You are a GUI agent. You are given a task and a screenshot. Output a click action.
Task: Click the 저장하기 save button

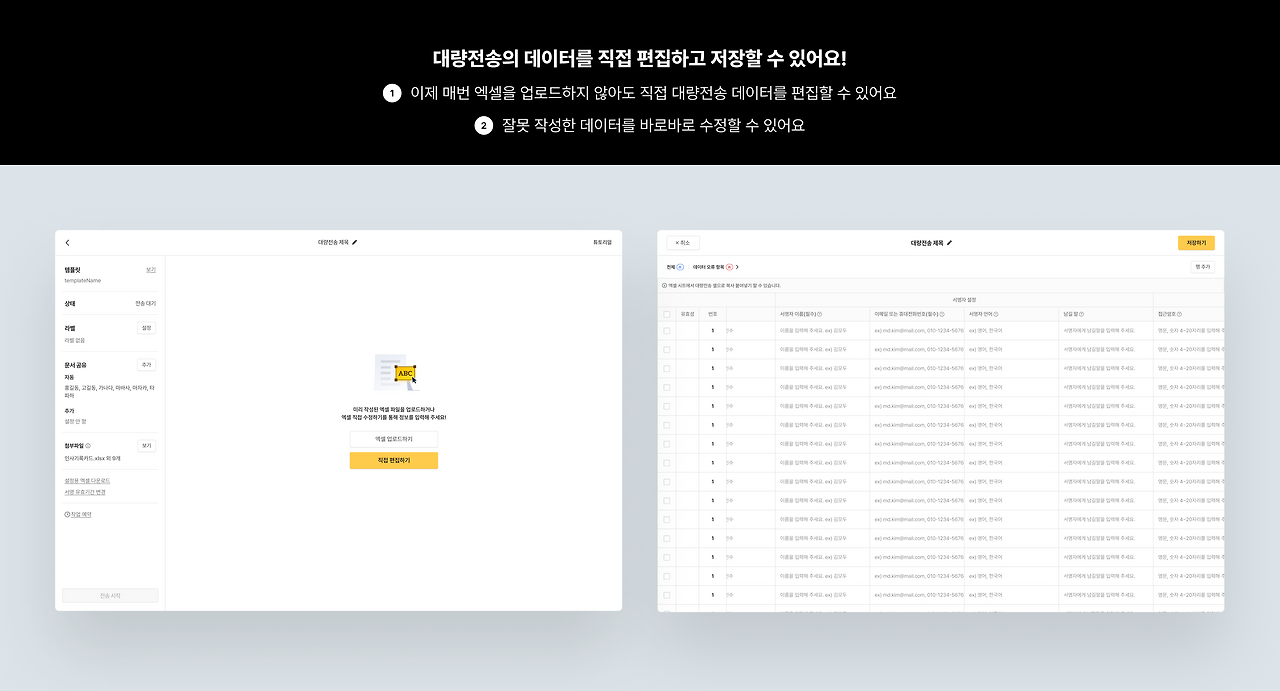(1198, 241)
